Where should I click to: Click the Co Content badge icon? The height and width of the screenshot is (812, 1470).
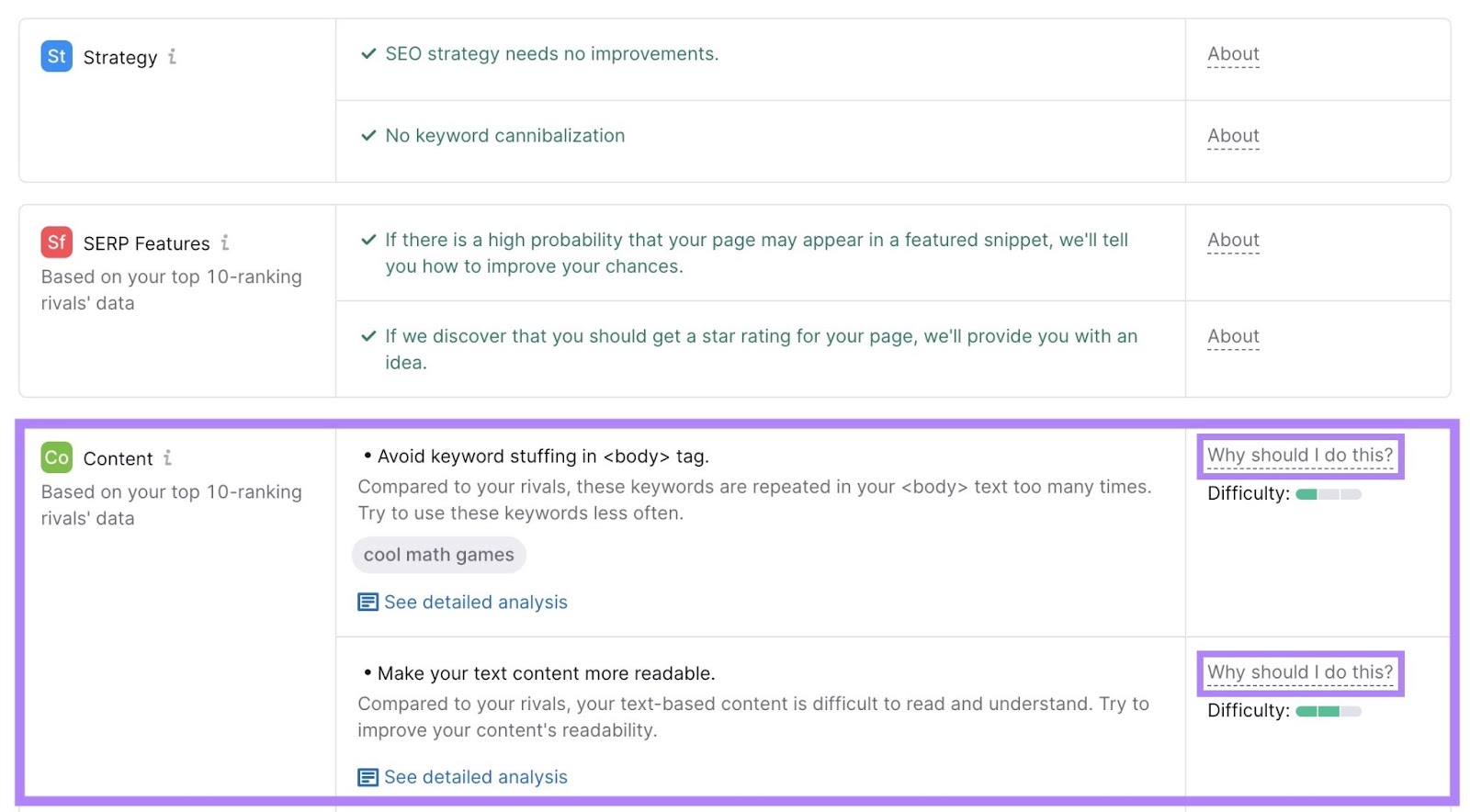[56, 457]
